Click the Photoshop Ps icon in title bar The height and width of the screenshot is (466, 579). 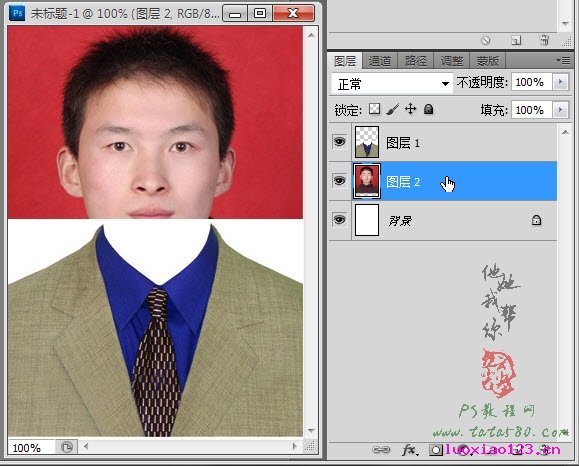[x=17, y=13]
